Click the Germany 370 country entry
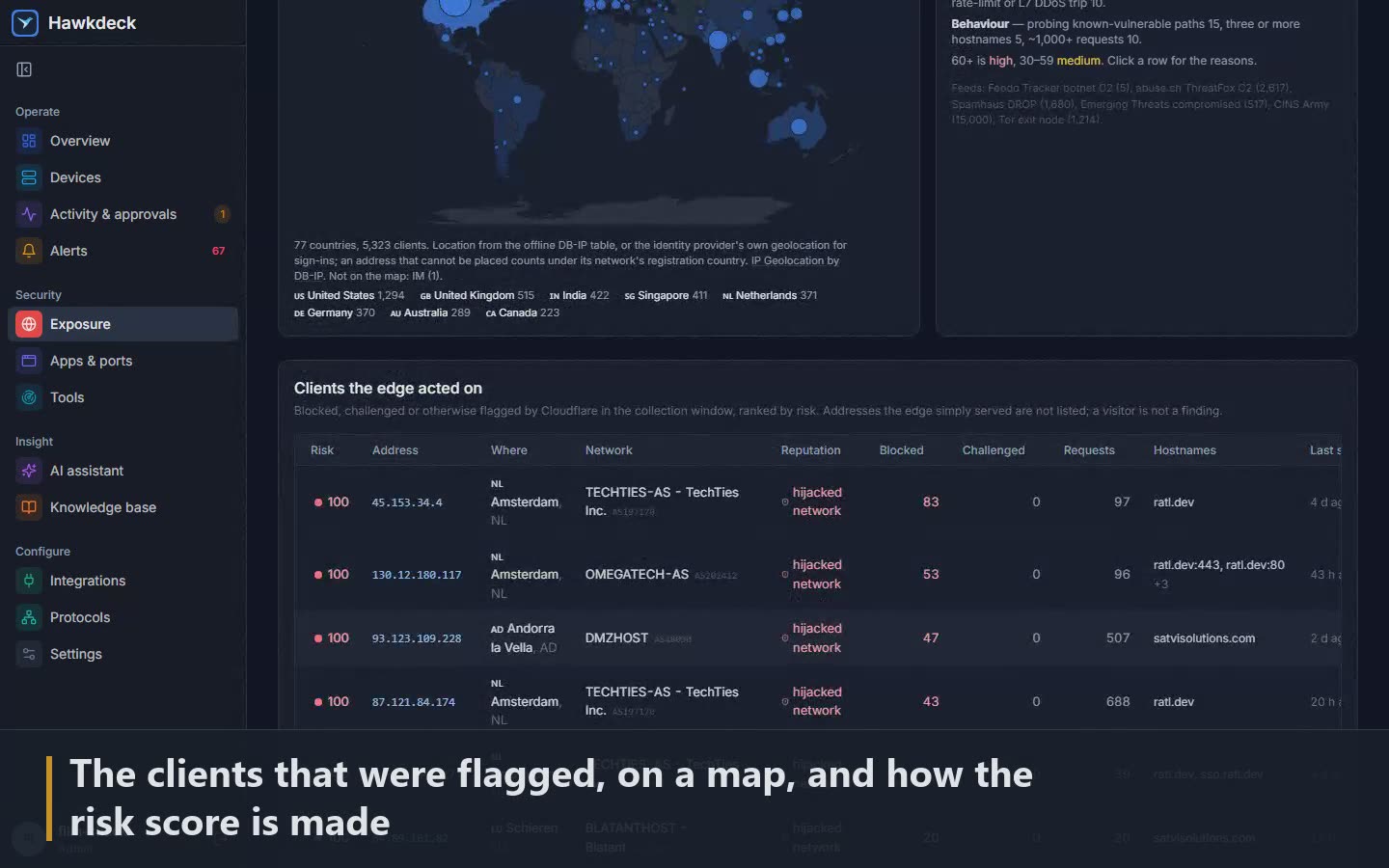The image size is (1389, 868). [334, 313]
